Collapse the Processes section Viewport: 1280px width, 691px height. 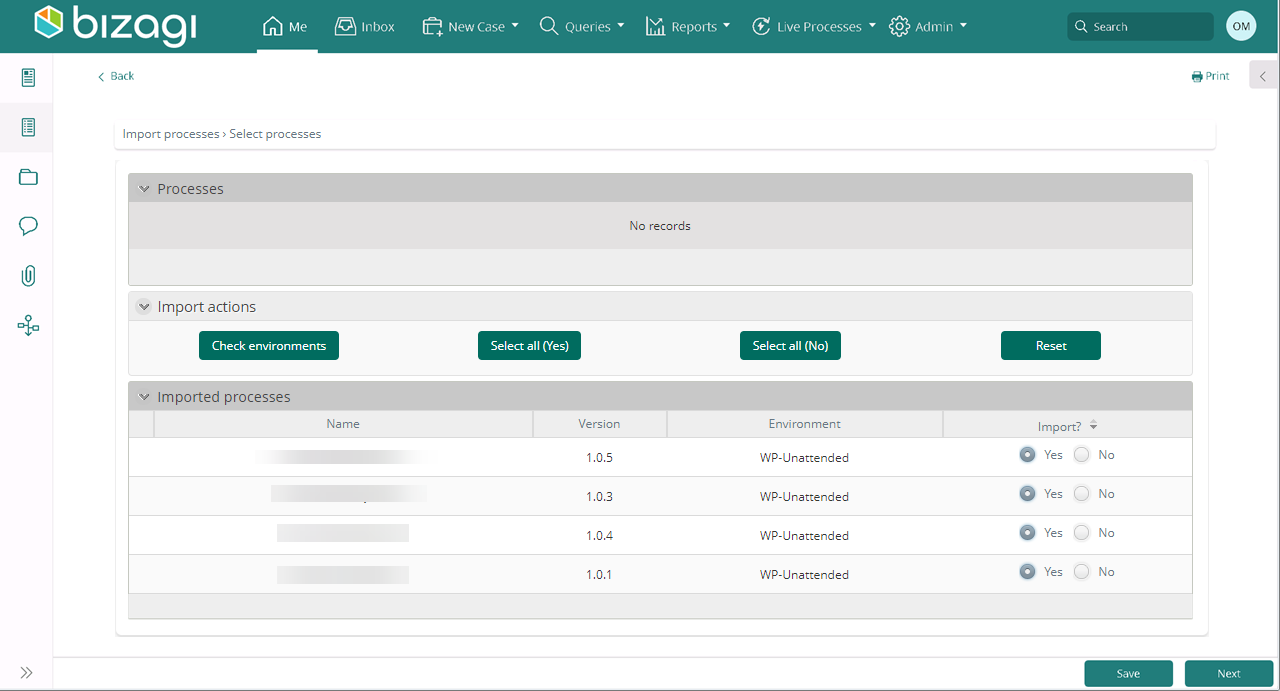coord(144,189)
